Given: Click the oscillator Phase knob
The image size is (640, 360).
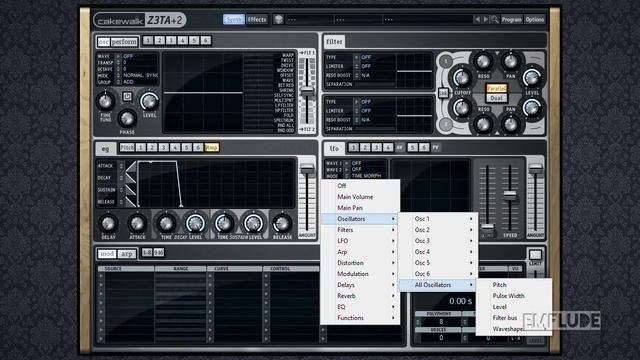Looking at the screenshot, I should 127,118.
